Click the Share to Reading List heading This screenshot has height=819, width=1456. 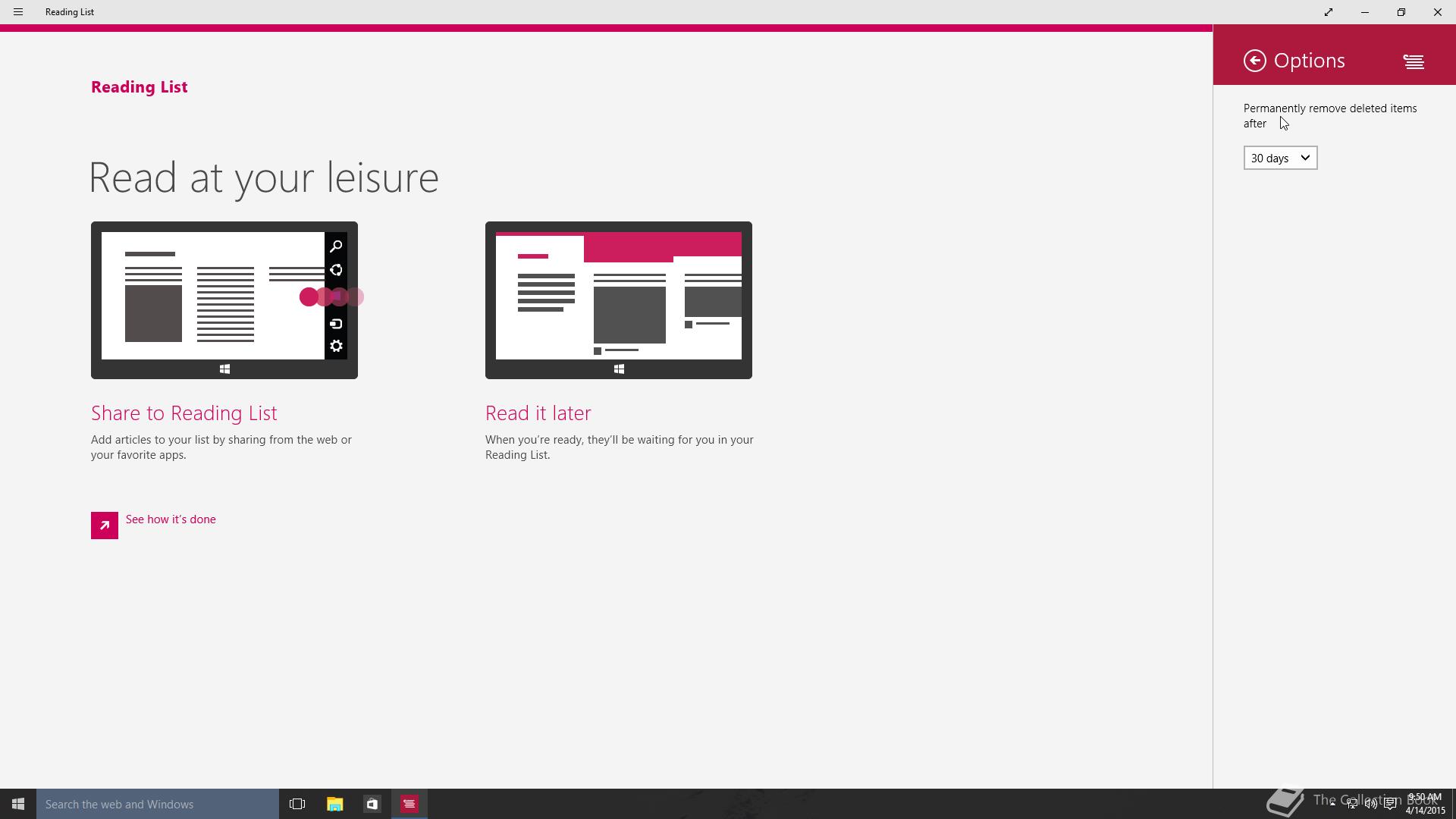pos(184,413)
